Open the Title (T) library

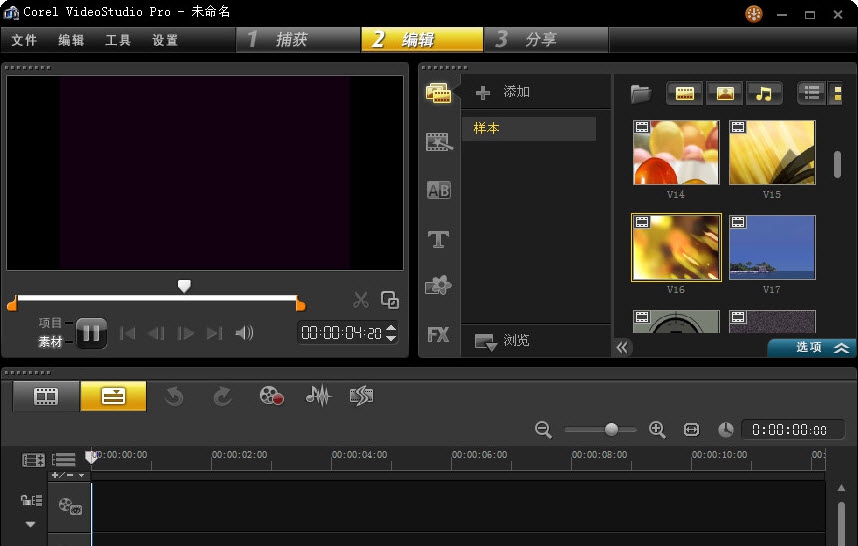(438, 239)
